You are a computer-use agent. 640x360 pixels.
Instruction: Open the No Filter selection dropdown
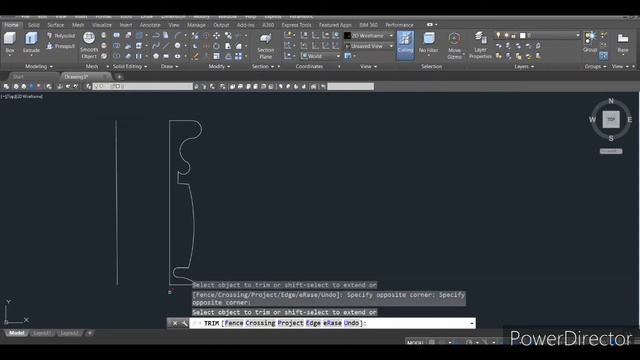pyautogui.click(x=429, y=44)
